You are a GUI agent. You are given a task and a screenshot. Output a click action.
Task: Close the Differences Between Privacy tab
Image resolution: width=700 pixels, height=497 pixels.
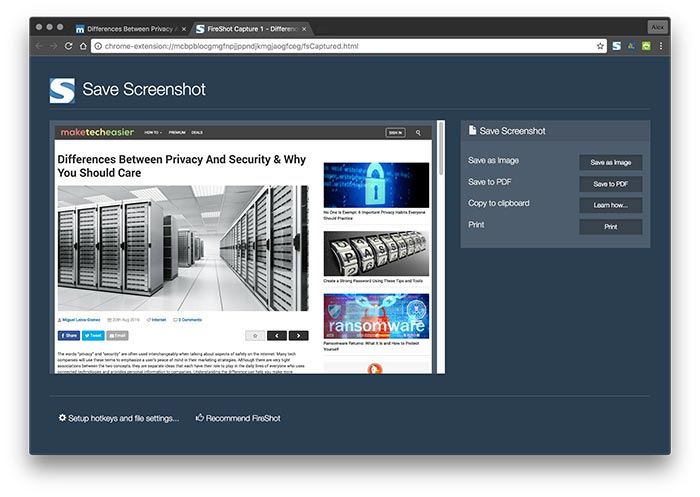point(183,29)
